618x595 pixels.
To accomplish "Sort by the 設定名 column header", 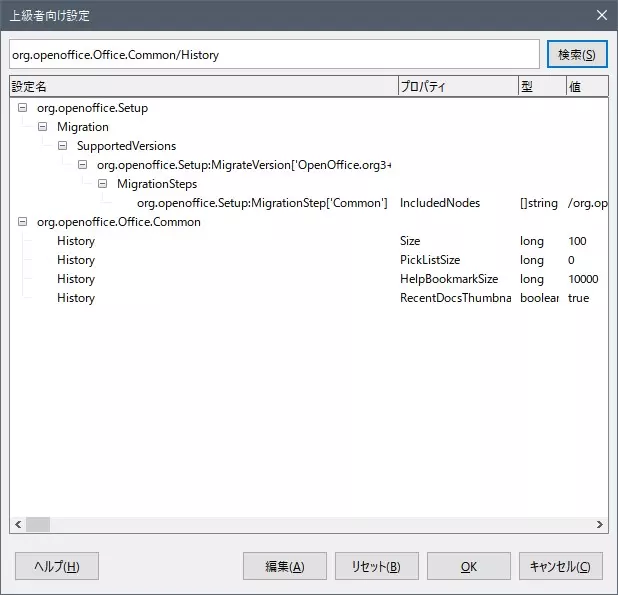I will coord(200,87).
